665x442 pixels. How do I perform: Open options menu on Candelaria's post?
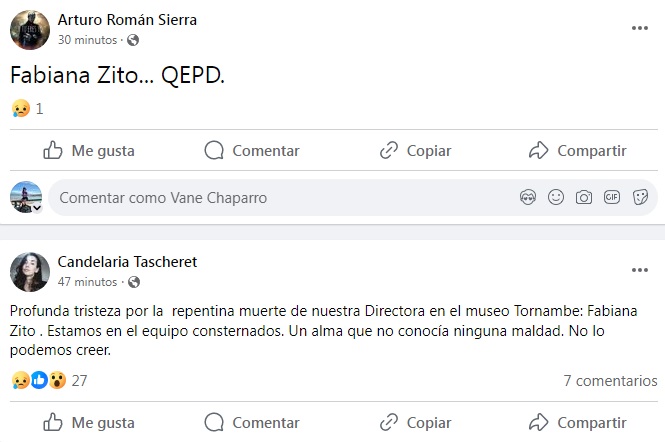[640, 270]
